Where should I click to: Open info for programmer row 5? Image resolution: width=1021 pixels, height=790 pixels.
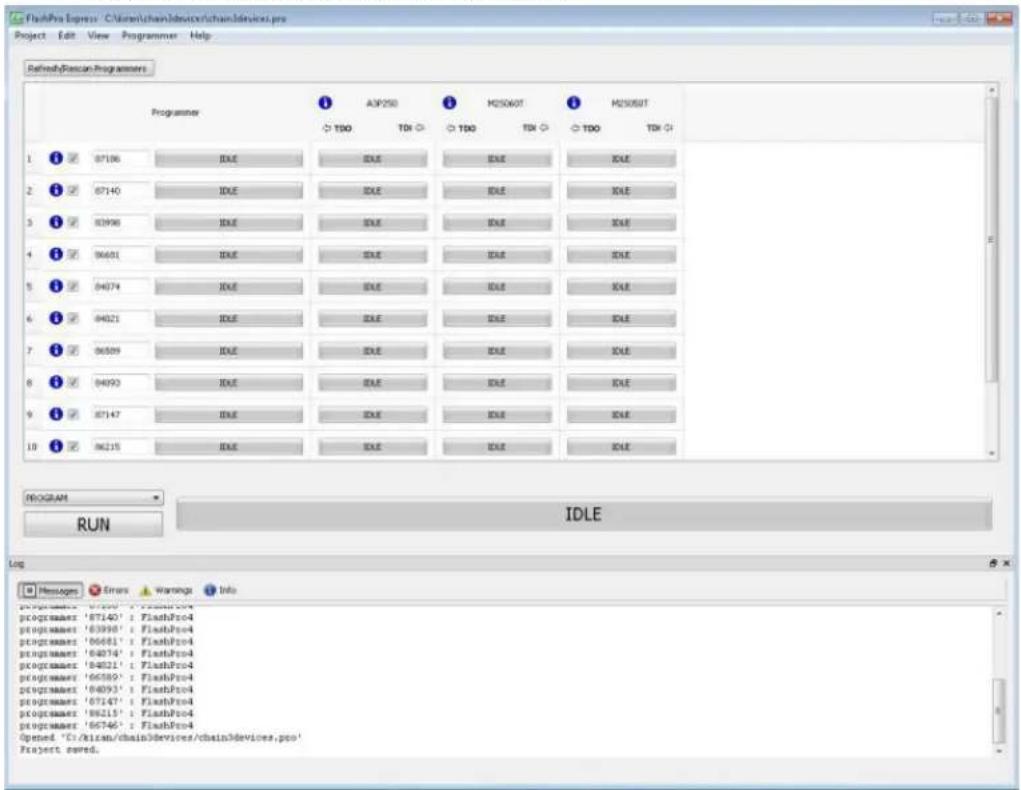tap(56, 285)
